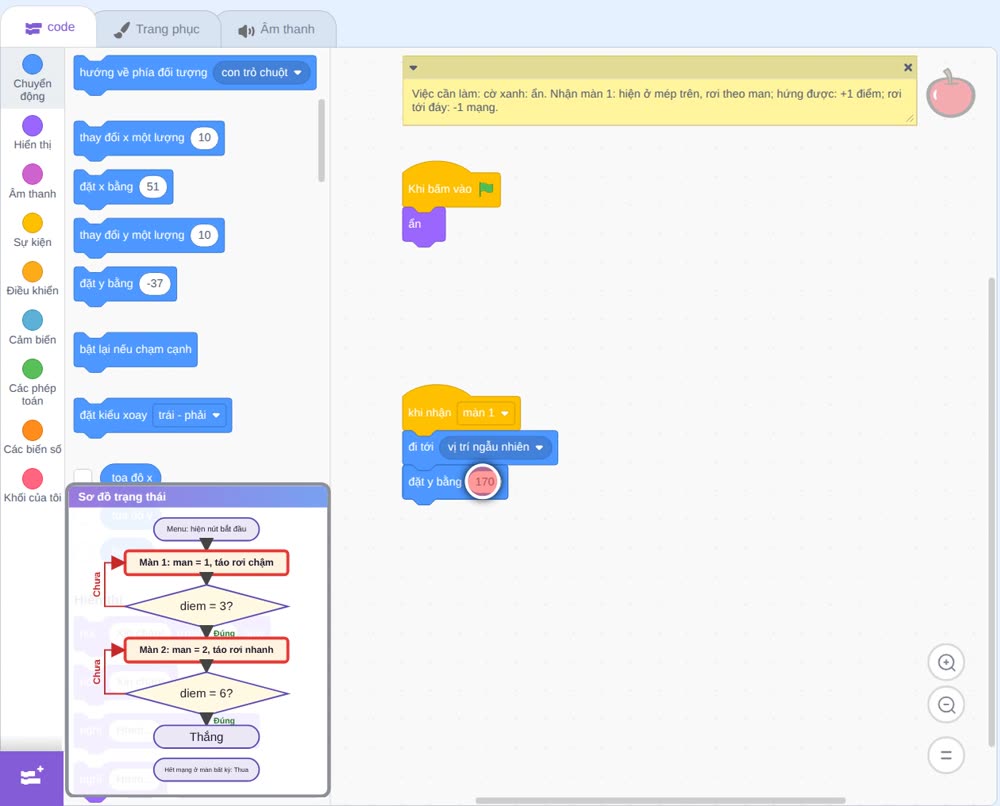This screenshot has width=1000, height=806.
Task: Open the Âm thanh block category
Action: click(33, 182)
